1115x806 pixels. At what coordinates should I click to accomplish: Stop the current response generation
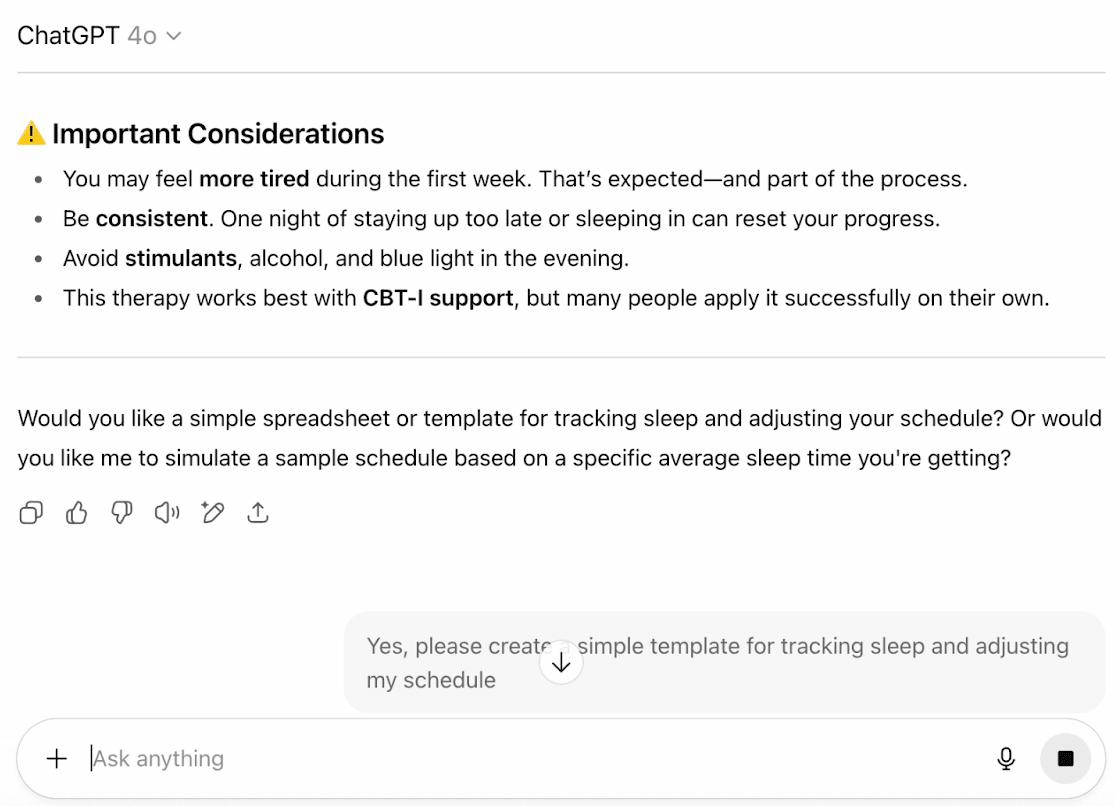(1065, 758)
